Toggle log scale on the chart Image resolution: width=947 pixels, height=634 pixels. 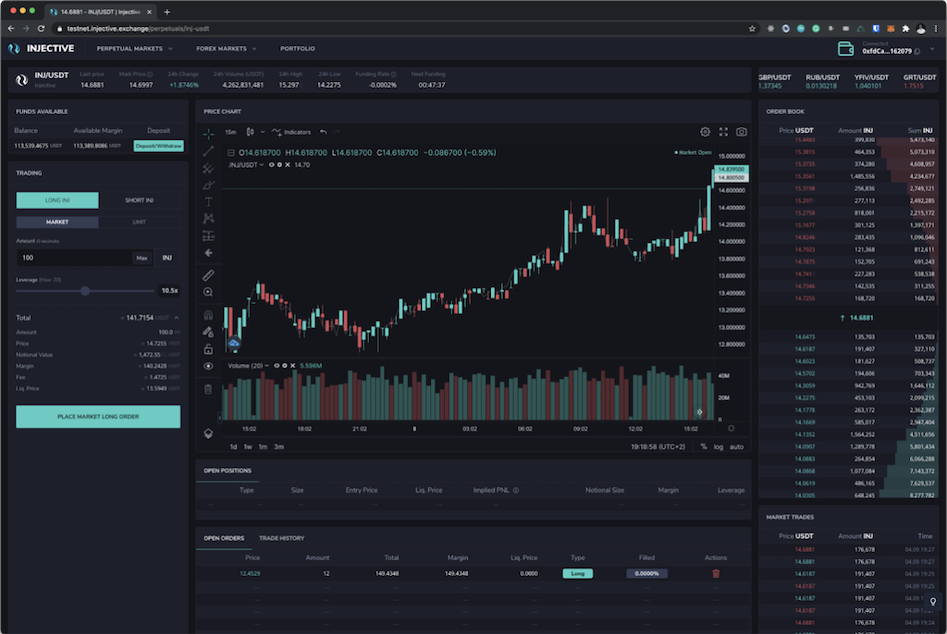[718, 446]
